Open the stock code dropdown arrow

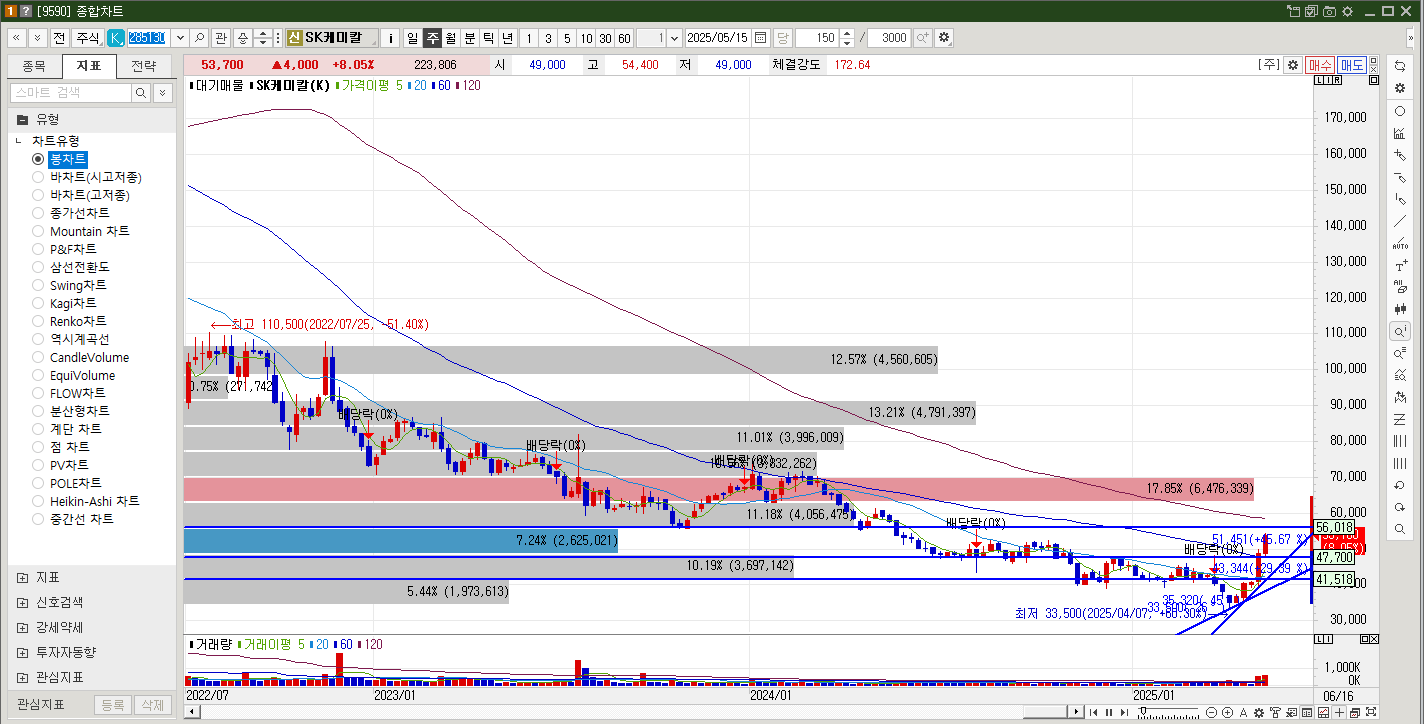[x=179, y=38]
